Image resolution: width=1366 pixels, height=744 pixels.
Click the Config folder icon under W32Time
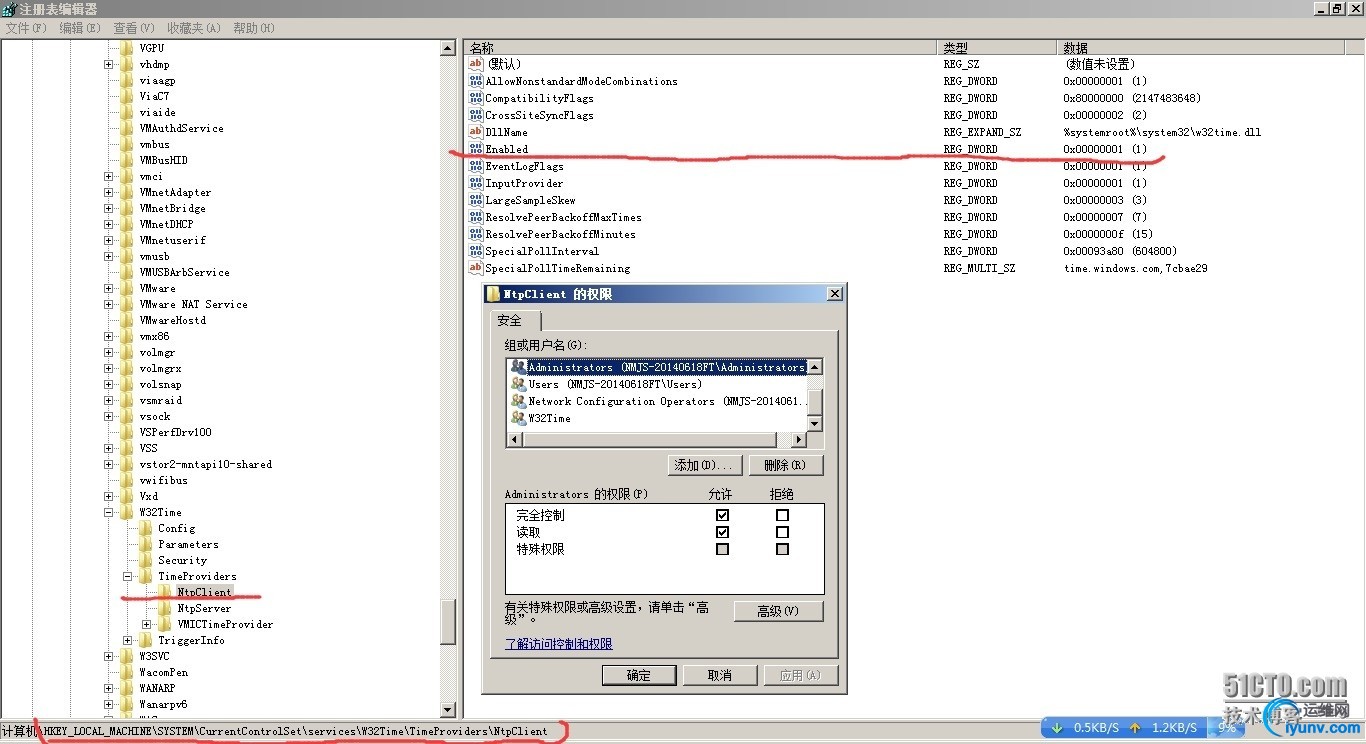tap(145, 528)
